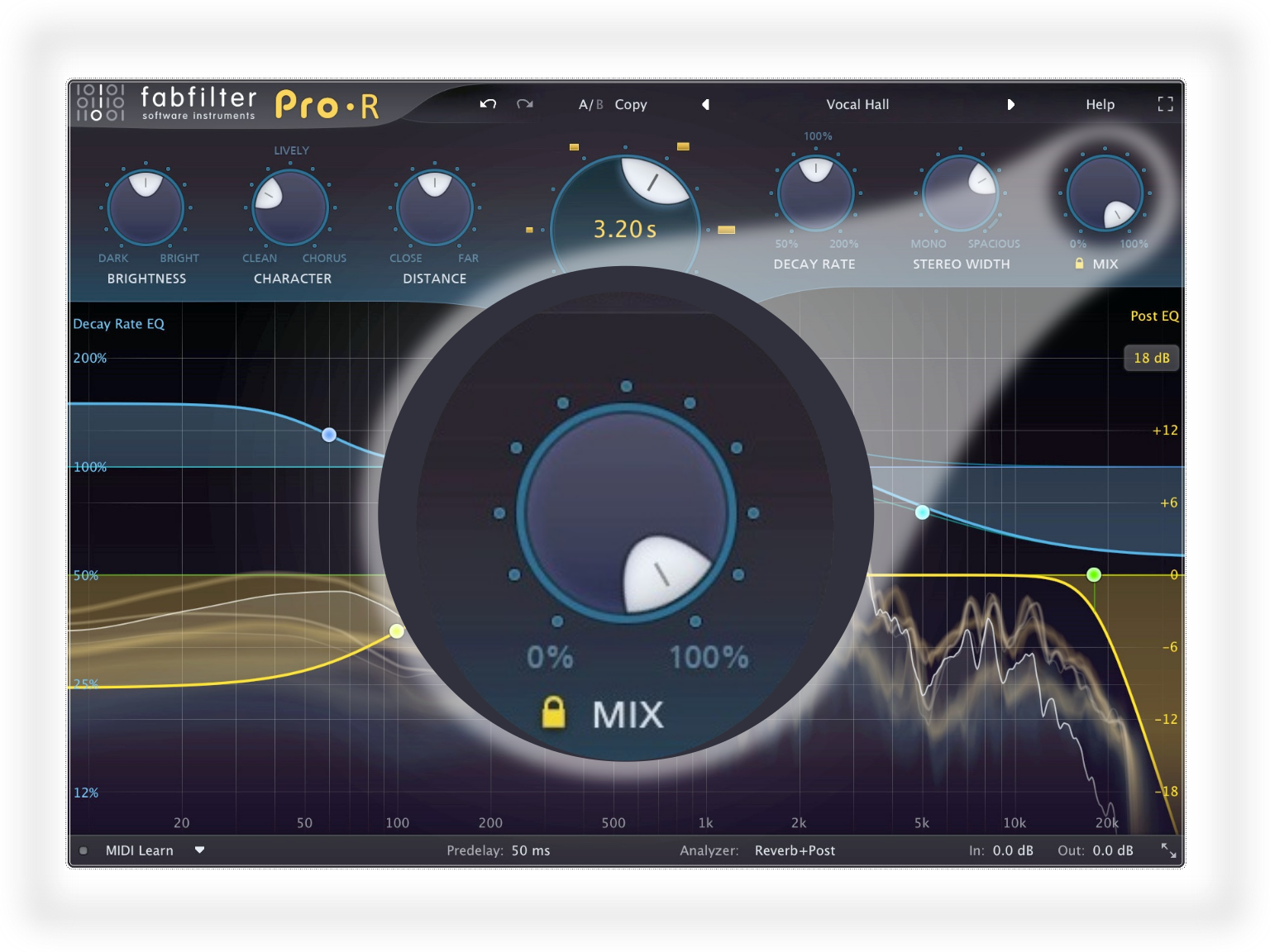
Task: Open the Analyzer Reverb+Post selector
Action: point(795,850)
